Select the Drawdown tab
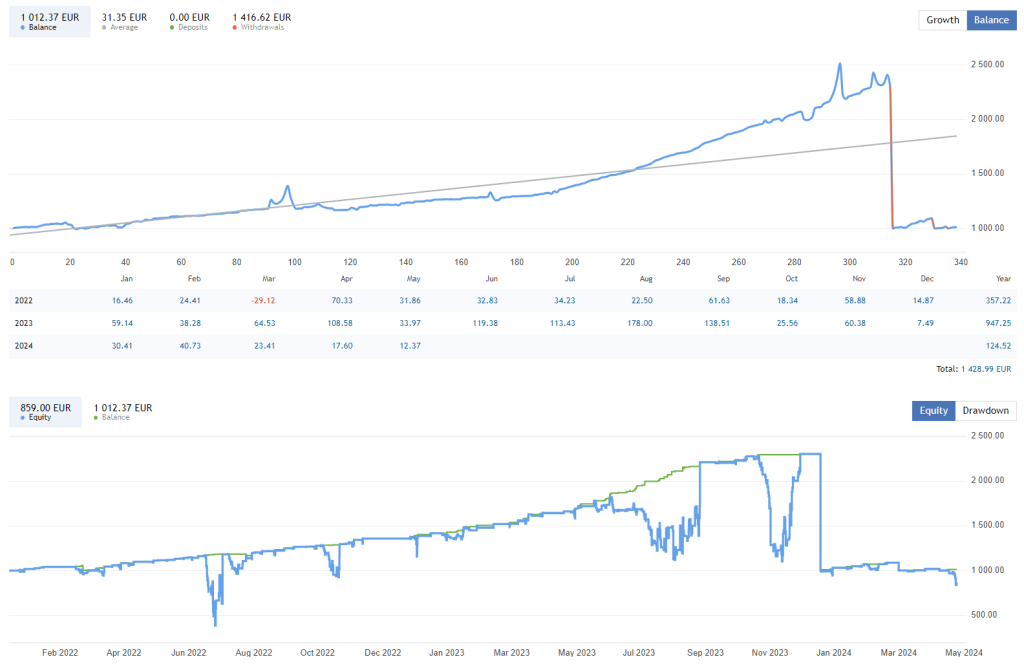This screenshot has width=1024, height=668. click(985, 410)
